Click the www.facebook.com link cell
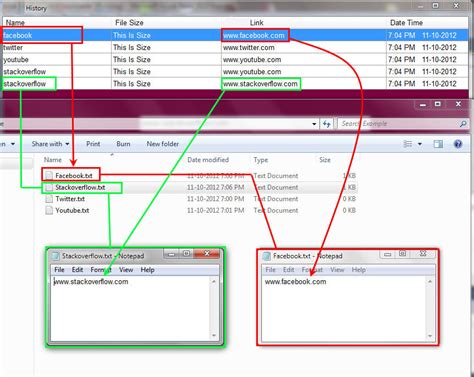The height and width of the screenshot is (377, 474). pyautogui.click(x=303, y=35)
